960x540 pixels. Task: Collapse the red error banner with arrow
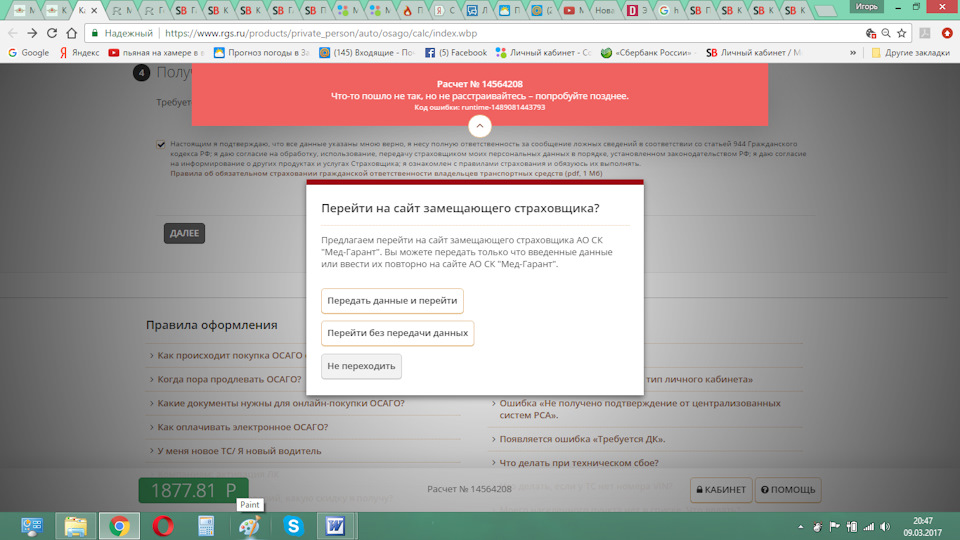click(x=480, y=125)
